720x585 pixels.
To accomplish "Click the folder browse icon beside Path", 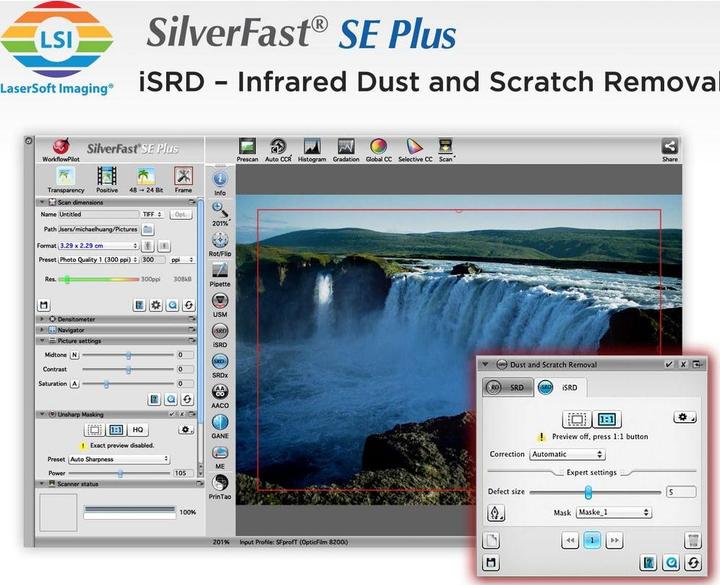I will [x=147, y=229].
